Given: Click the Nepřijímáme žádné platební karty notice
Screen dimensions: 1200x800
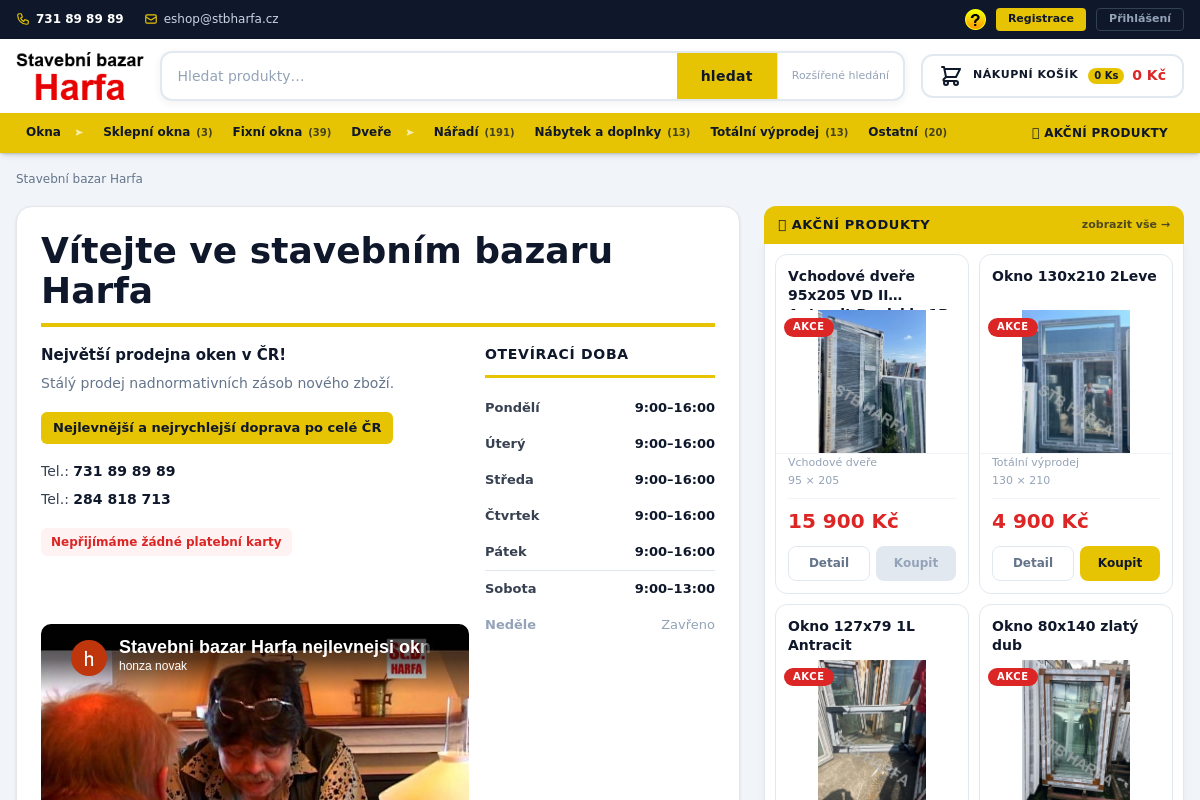Looking at the screenshot, I should tap(166, 542).
